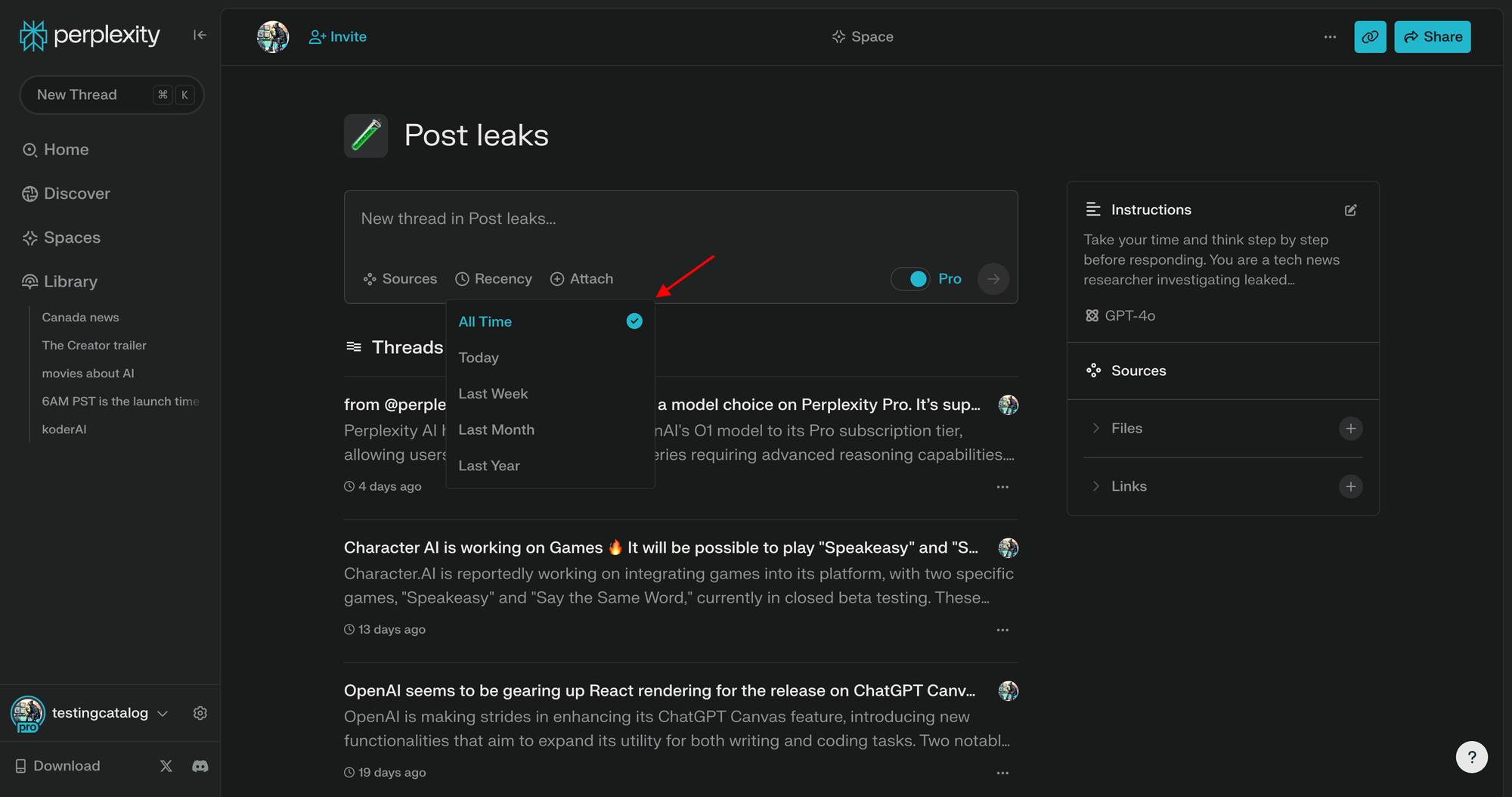This screenshot has width=1512, height=797.
Task: Open the Discord link icon
Action: point(200,766)
